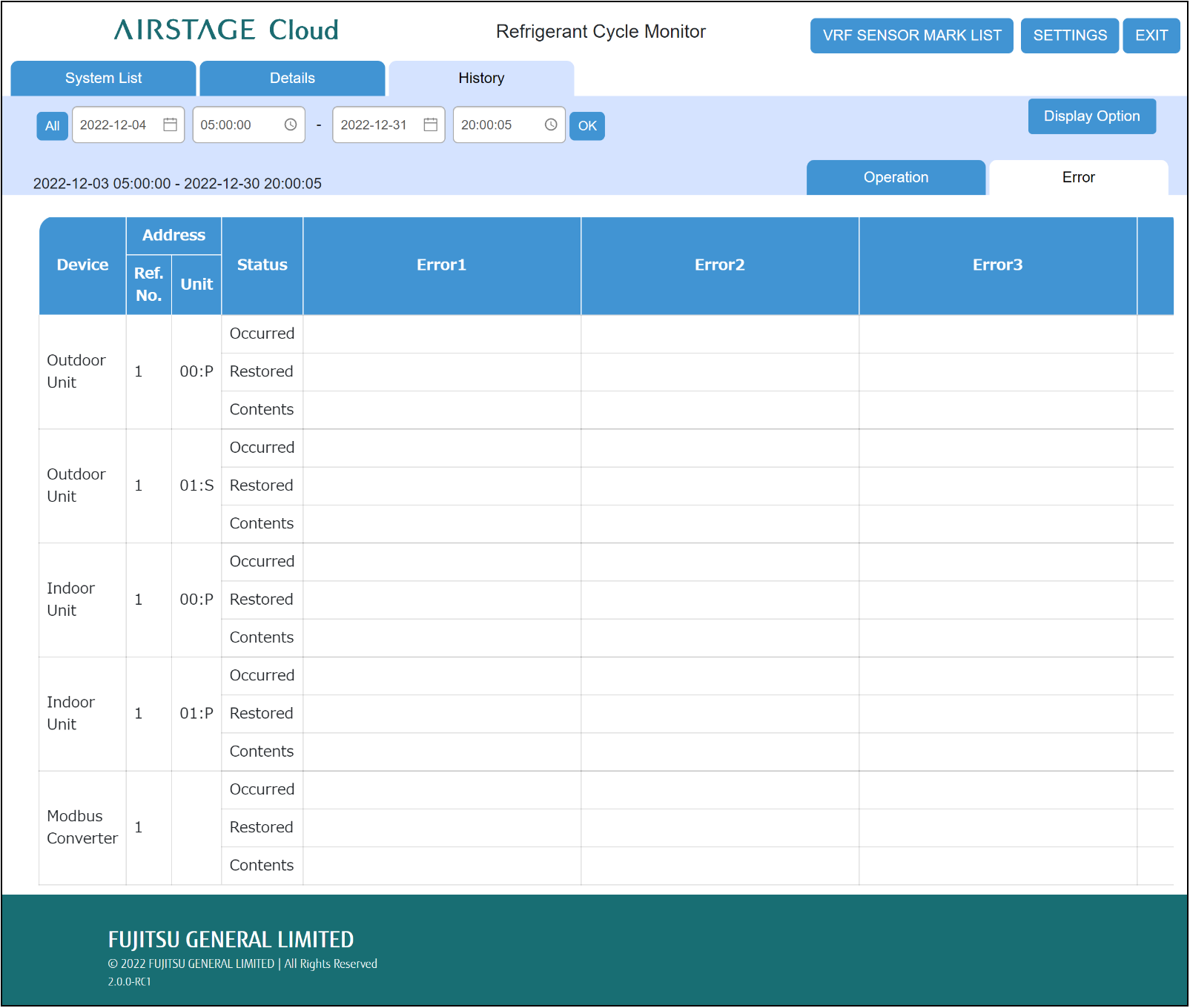This screenshot has width=1190, height=1008.
Task: Open the start date calendar picker icon
Action: (x=170, y=125)
